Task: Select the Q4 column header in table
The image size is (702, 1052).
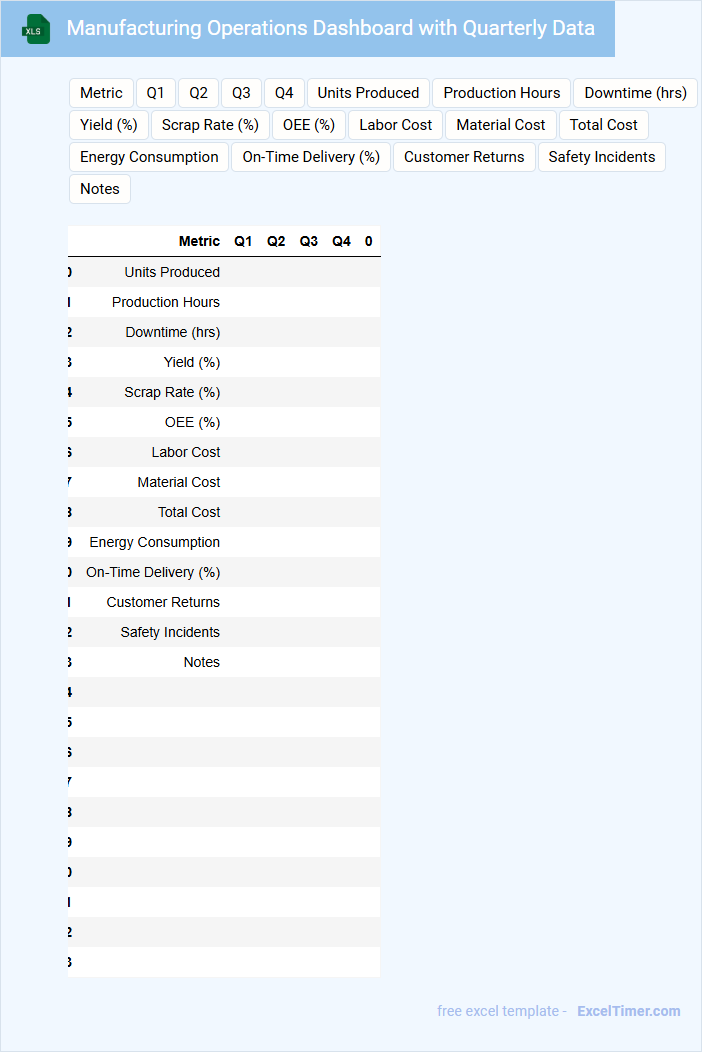Action: [x=341, y=241]
